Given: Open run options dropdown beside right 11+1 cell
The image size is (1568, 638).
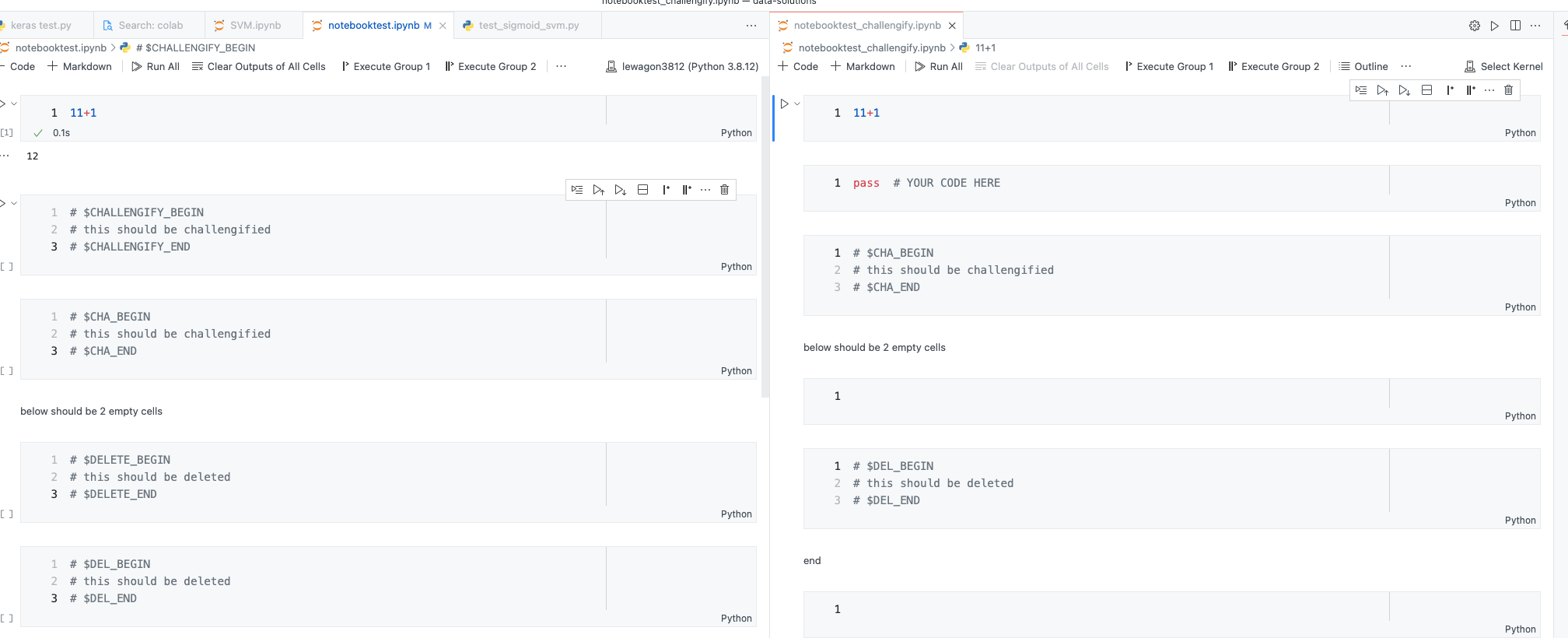Looking at the screenshot, I should 797,103.
